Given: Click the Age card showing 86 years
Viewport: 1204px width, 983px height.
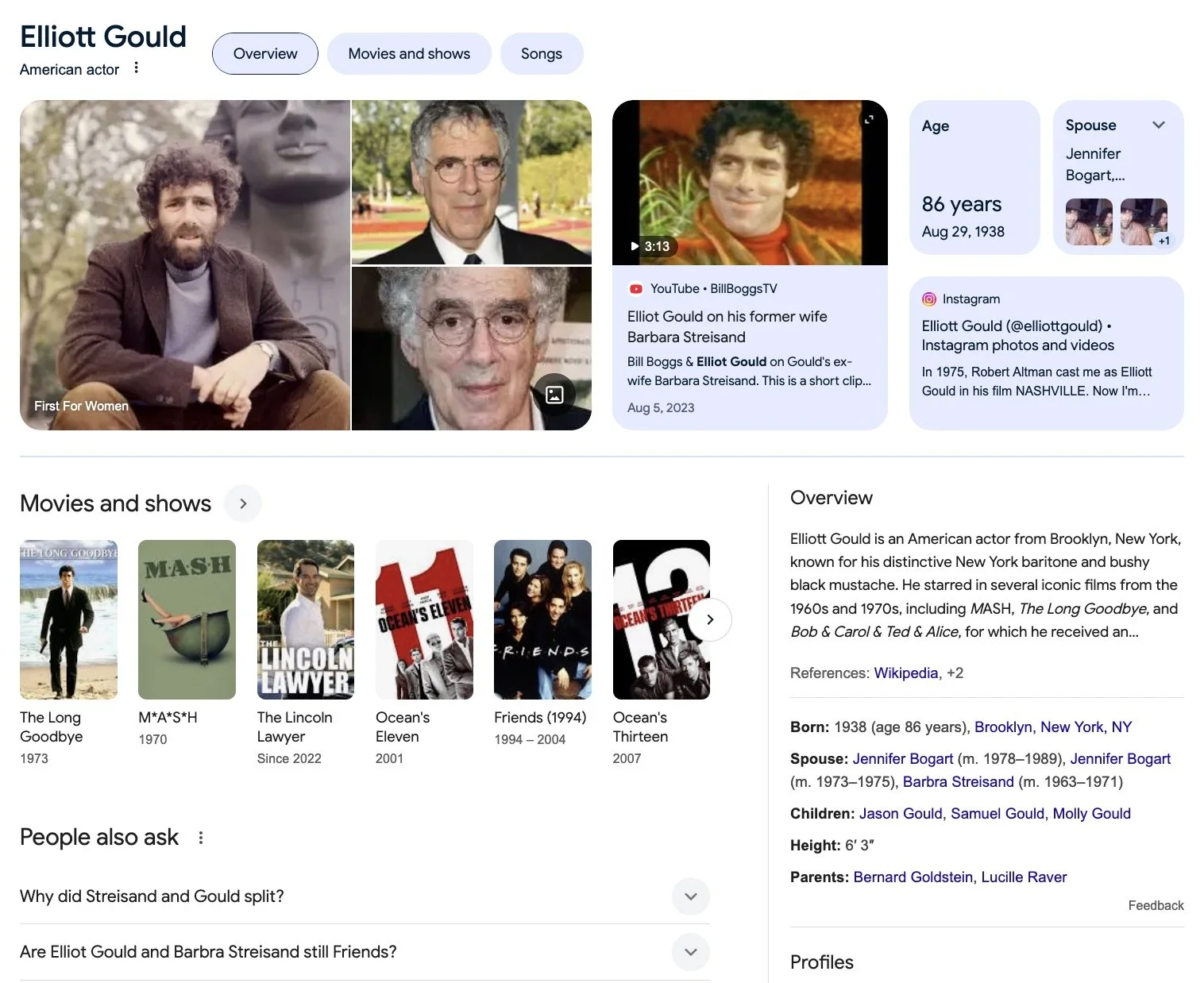Looking at the screenshot, I should pos(974,178).
